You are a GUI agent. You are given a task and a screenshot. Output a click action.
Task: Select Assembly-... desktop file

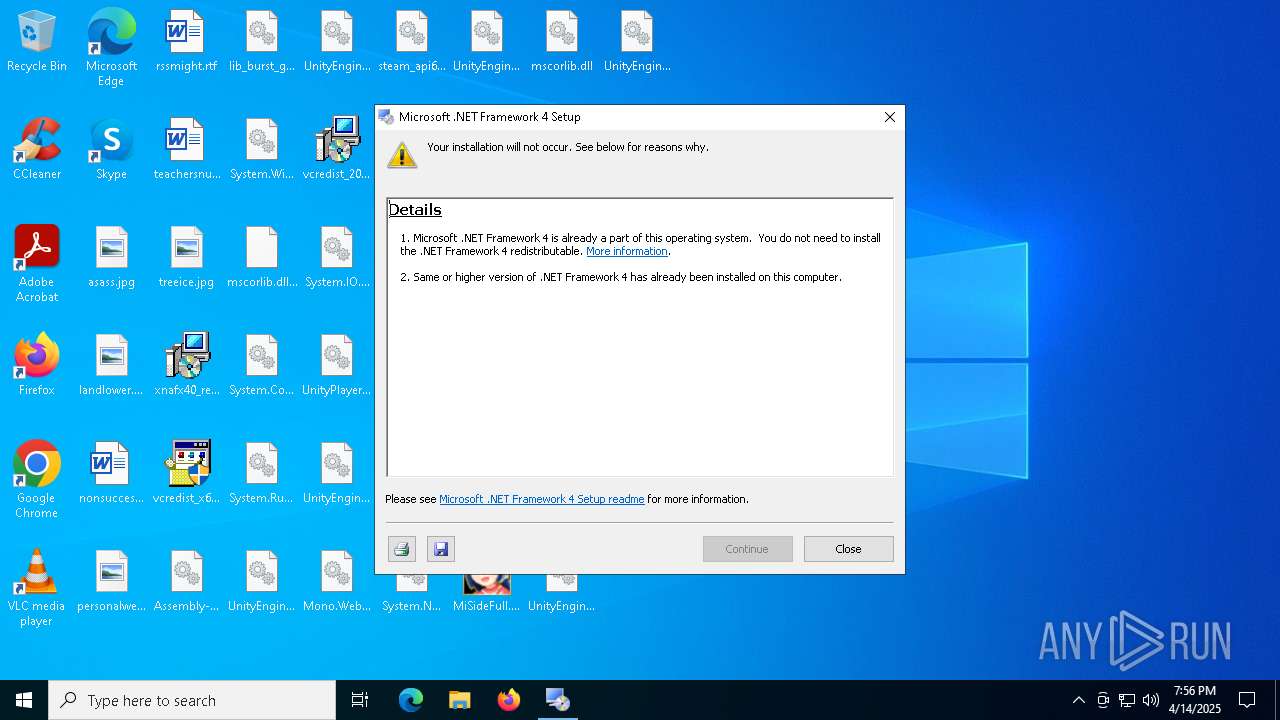pyautogui.click(x=186, y=581)
